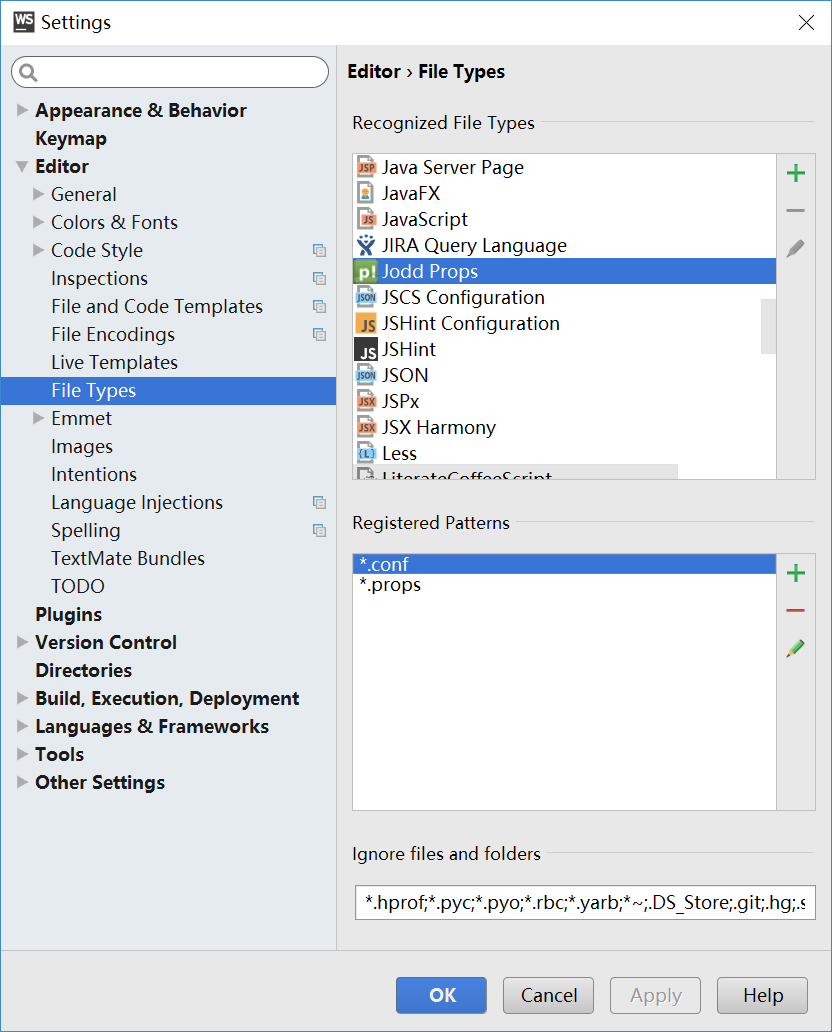Select the *.props registered pattern
832x1032 pixels.
(x=565, y=584)
